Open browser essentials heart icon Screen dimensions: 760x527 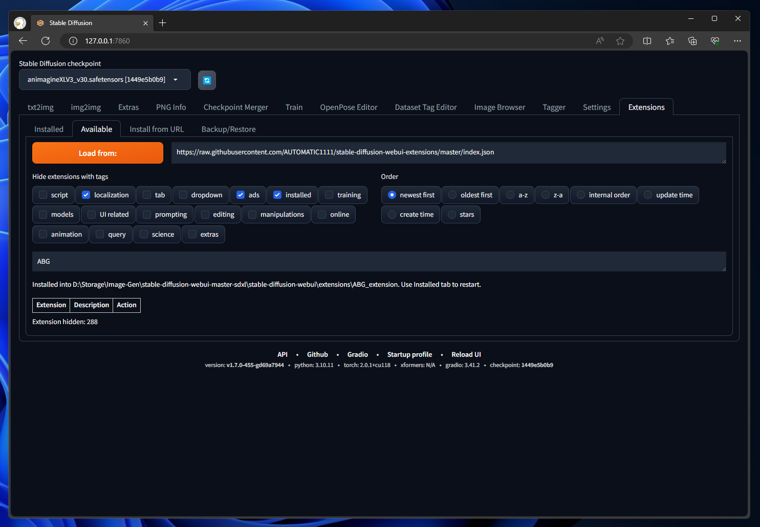coord(715,41)
